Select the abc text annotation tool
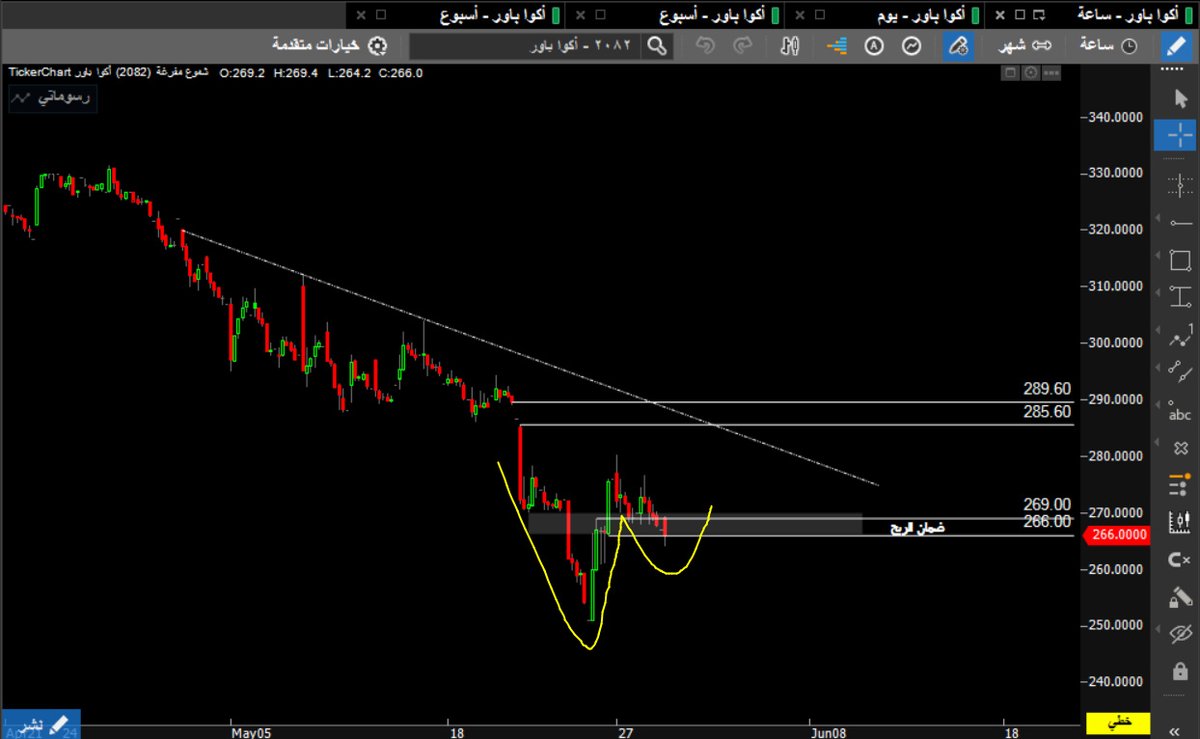The width and height of the screenshot is (1200, 739). coord(1180,411)
